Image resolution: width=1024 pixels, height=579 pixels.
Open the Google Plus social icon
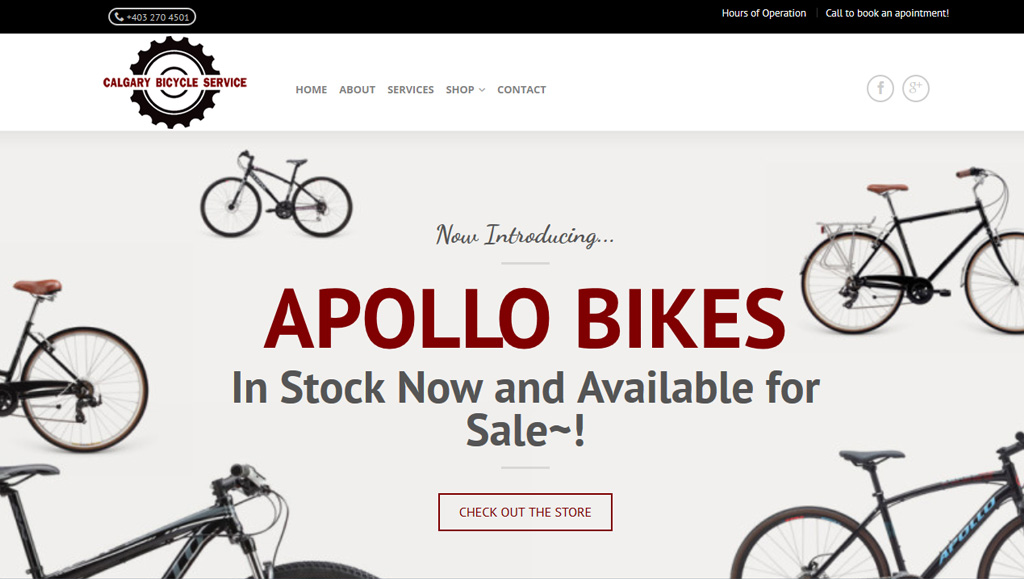coord(916,88)
